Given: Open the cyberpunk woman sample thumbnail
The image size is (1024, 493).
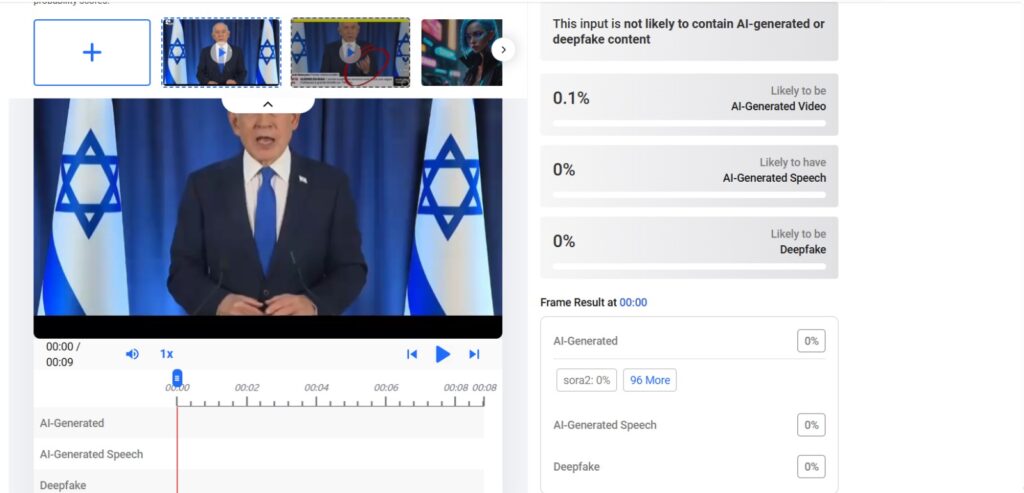Looking at the screenshot, I should coord(462,52).
